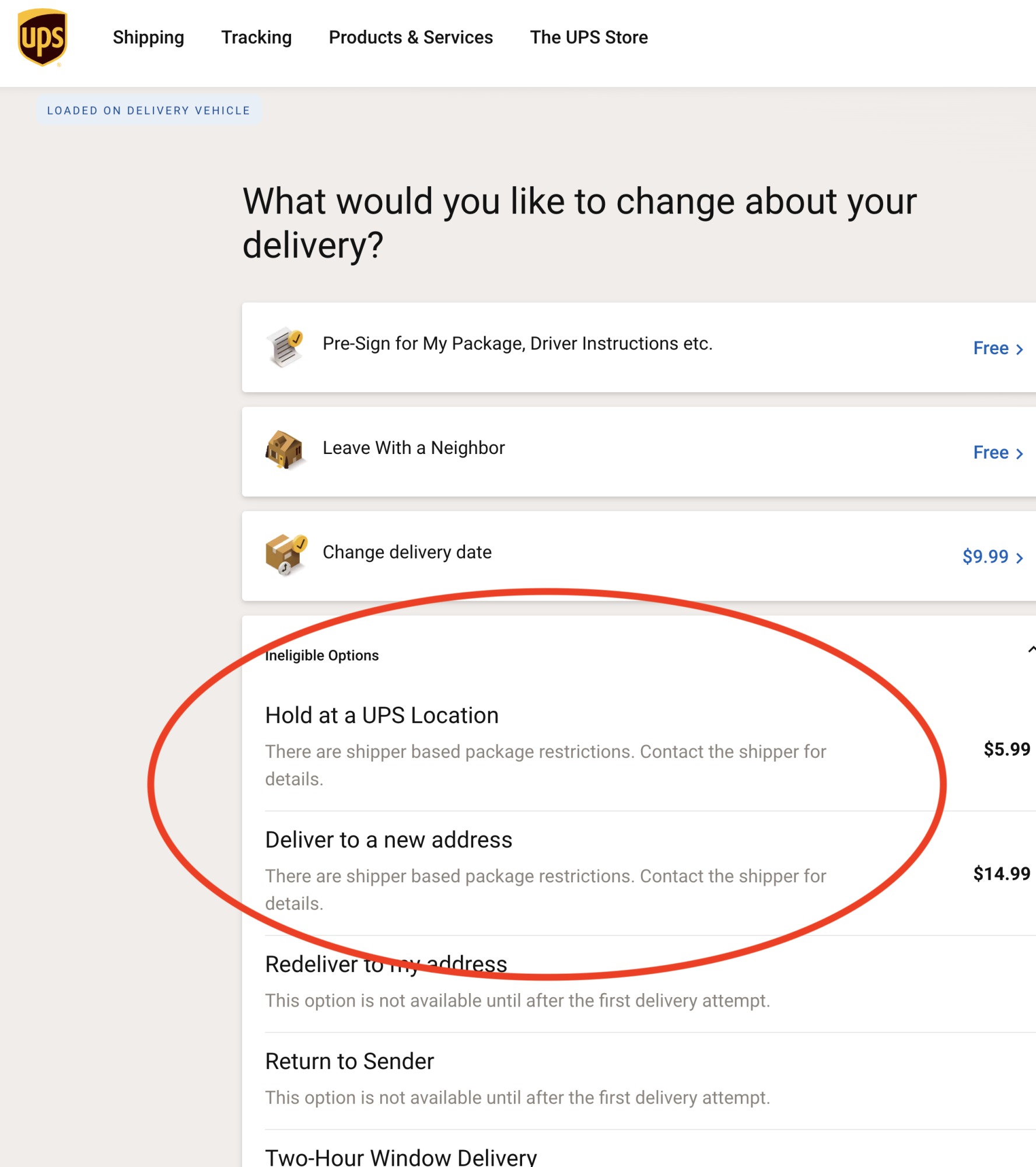This screenshot has width=1036, height=1167.
Task: Click Hold at a UPS Location
Action: click(382, 715)
